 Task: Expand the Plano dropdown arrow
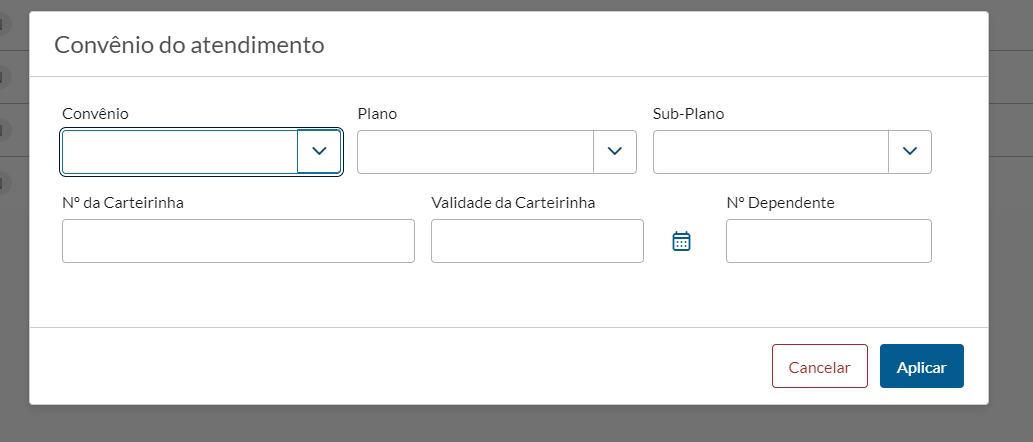click(615, 152)
